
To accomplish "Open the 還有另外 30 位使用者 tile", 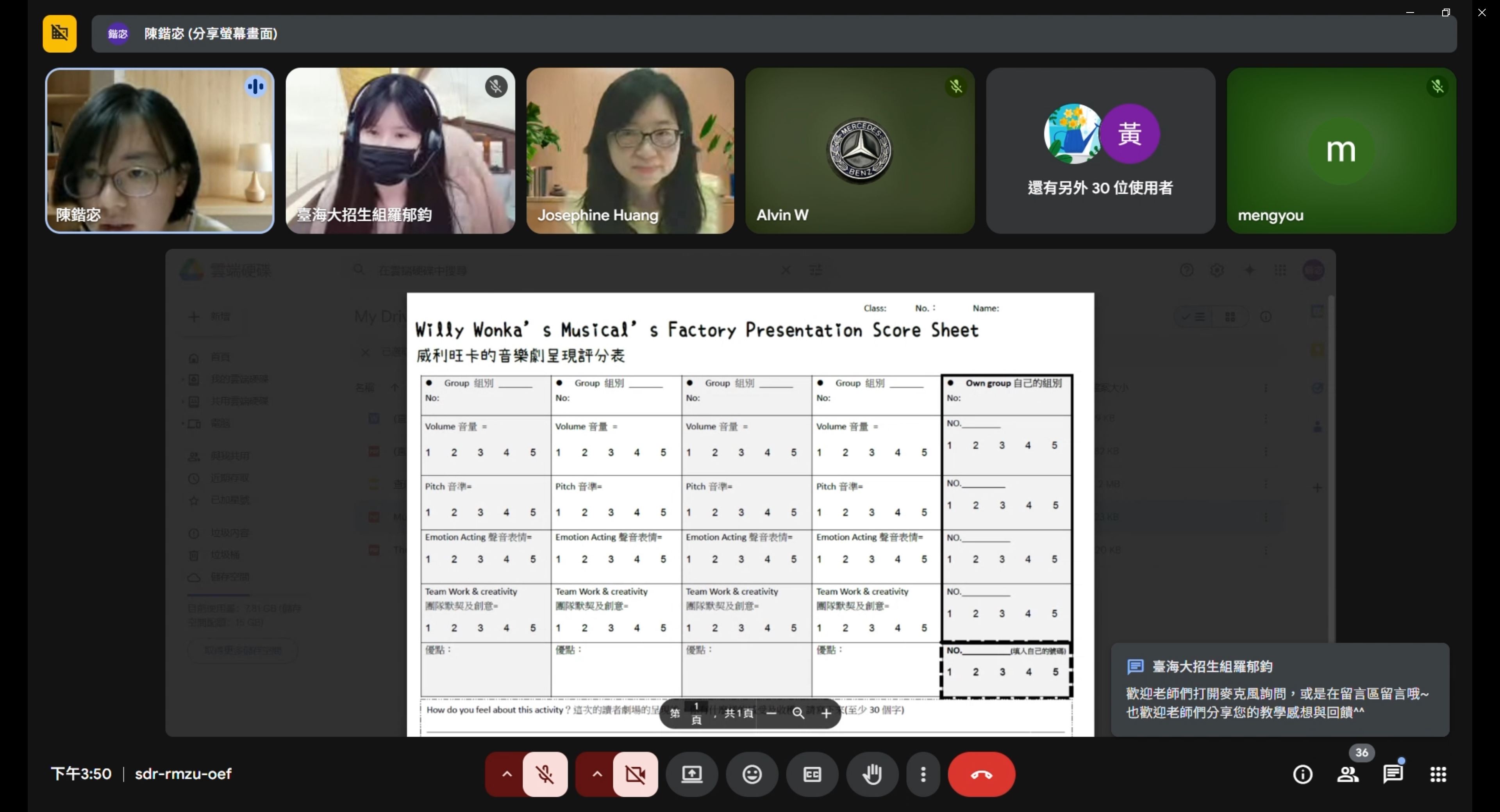I will coord(1100,150).
